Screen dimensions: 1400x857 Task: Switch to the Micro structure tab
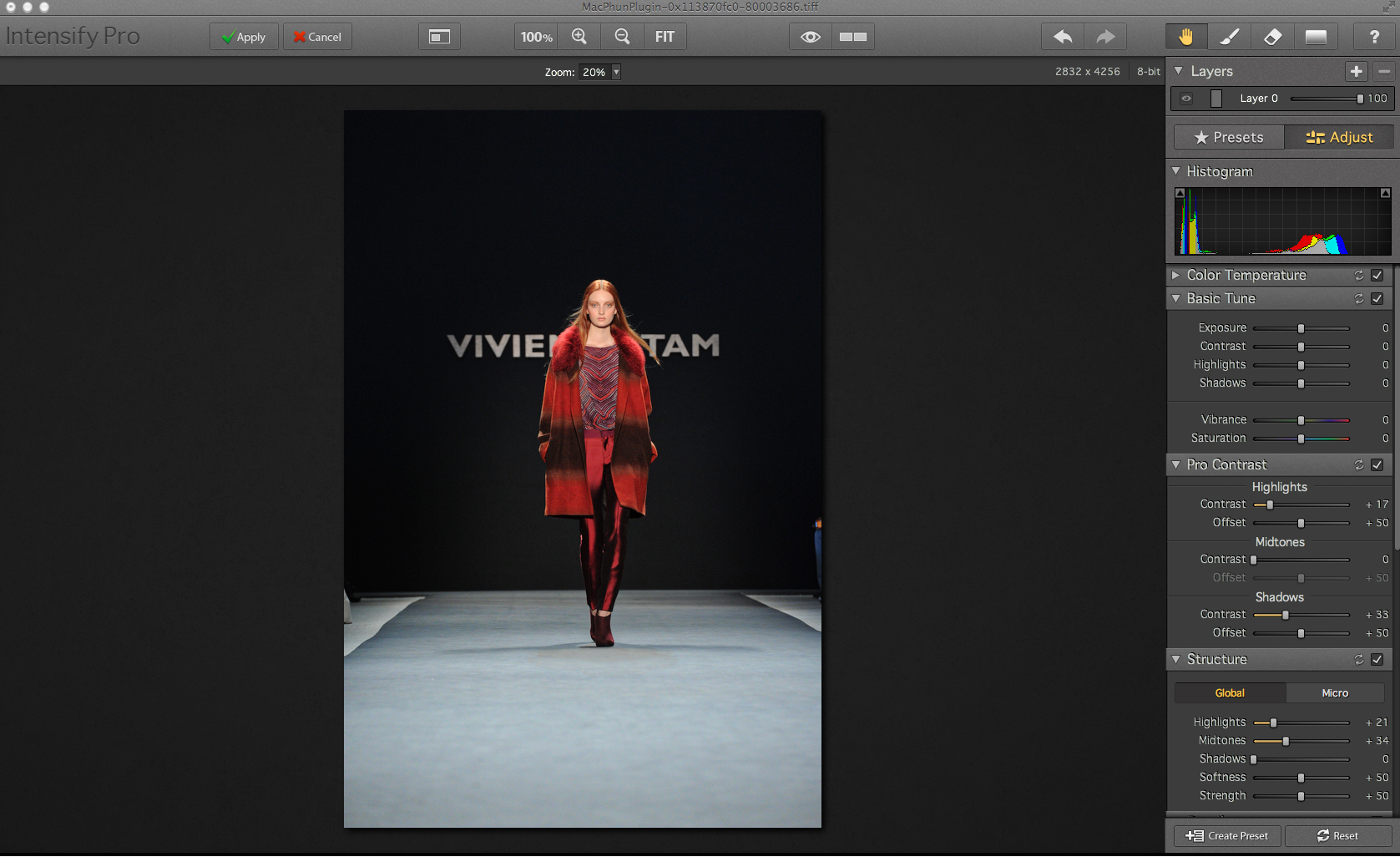(x=1334, y=693)
